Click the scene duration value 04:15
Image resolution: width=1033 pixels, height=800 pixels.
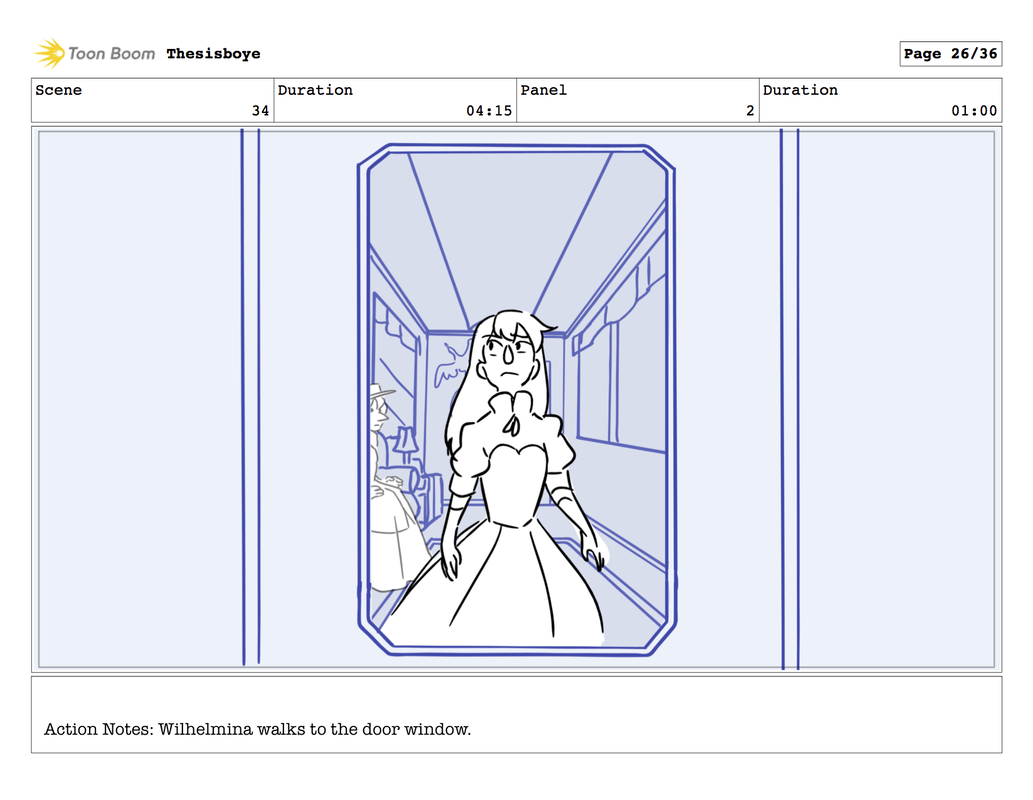point(489,111)
